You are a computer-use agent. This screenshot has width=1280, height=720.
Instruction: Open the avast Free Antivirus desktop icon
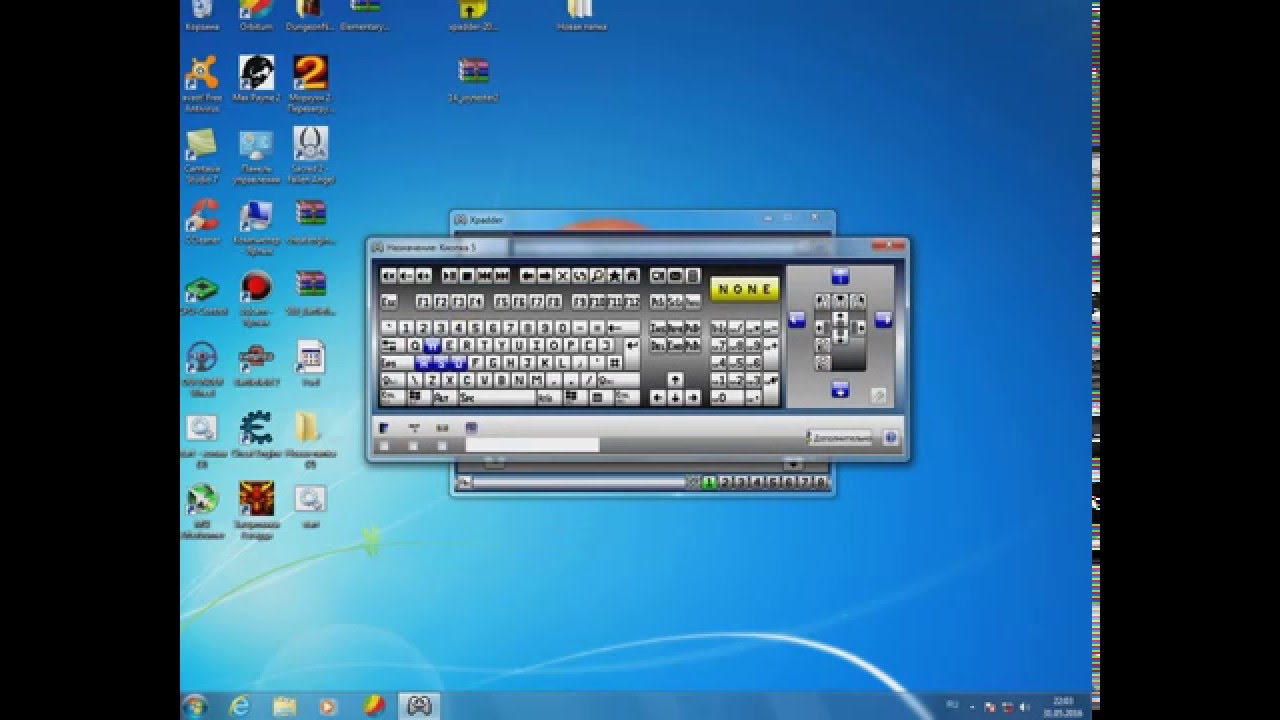click(202, 82)
